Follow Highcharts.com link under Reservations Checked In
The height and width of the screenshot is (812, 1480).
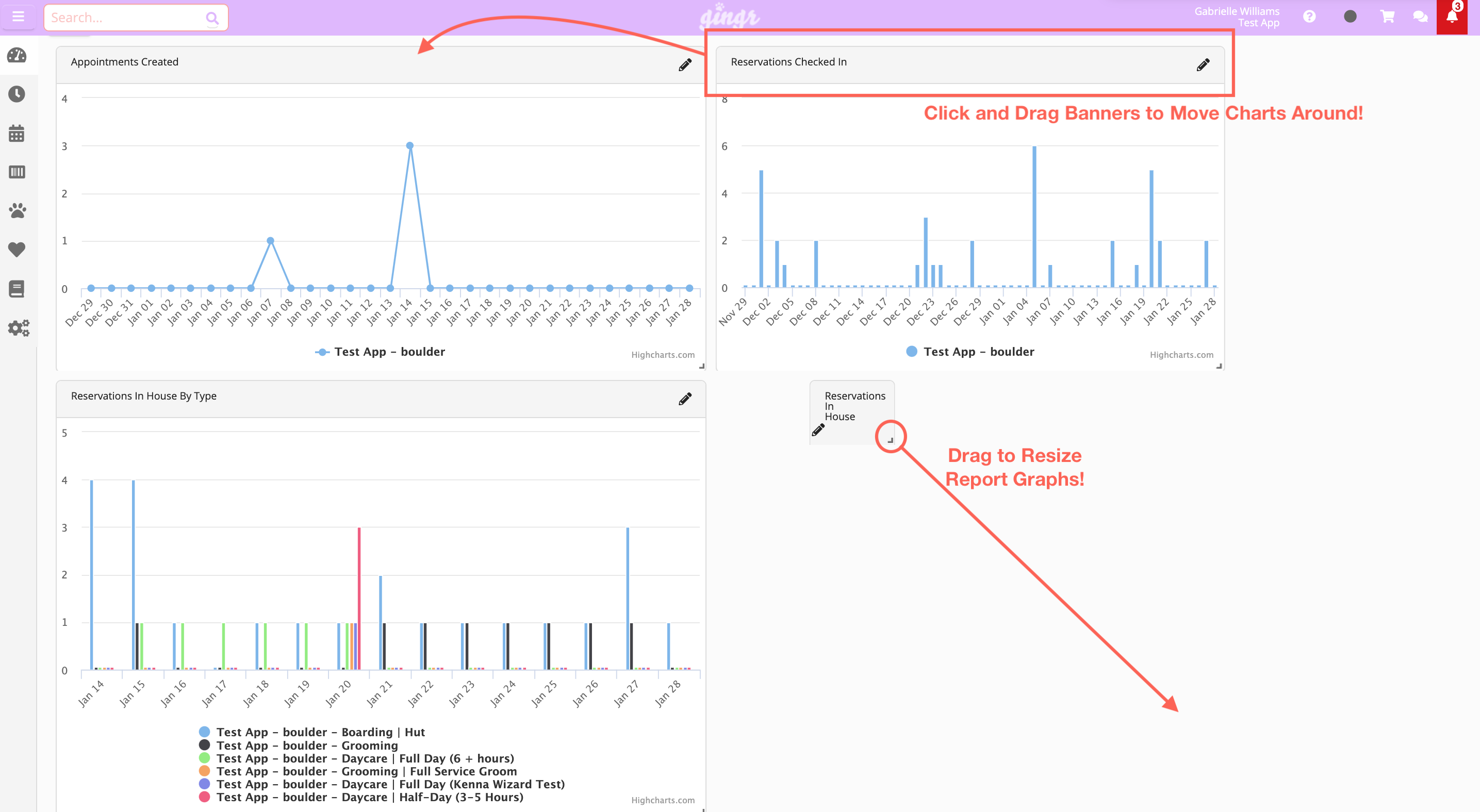(1181, 355)
